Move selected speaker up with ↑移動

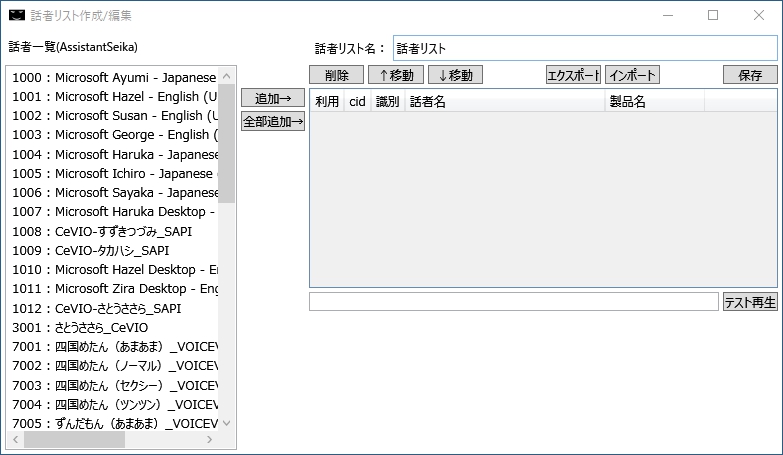pyautogui.click(x=396, y=75)
